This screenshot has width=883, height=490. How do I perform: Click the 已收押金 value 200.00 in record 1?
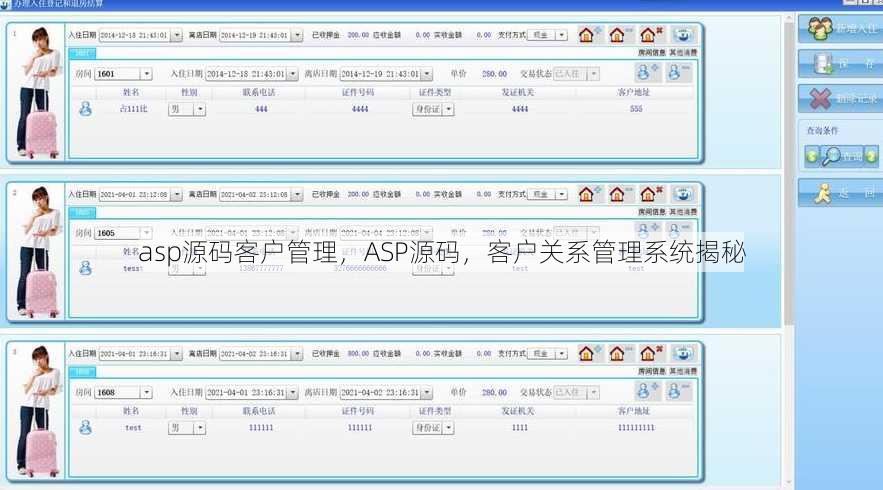pos(358,35)
